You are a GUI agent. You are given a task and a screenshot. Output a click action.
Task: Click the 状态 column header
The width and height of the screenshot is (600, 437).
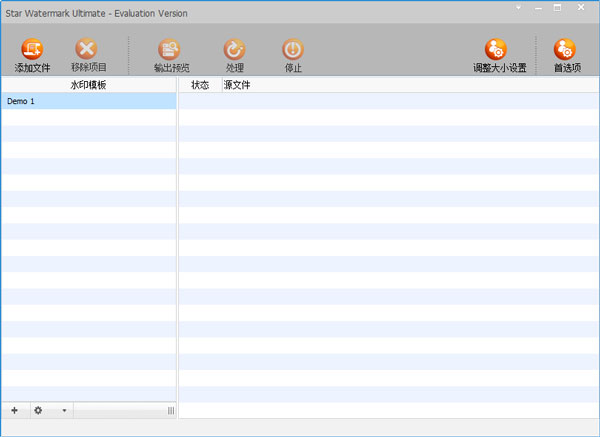tap(200, 85)
